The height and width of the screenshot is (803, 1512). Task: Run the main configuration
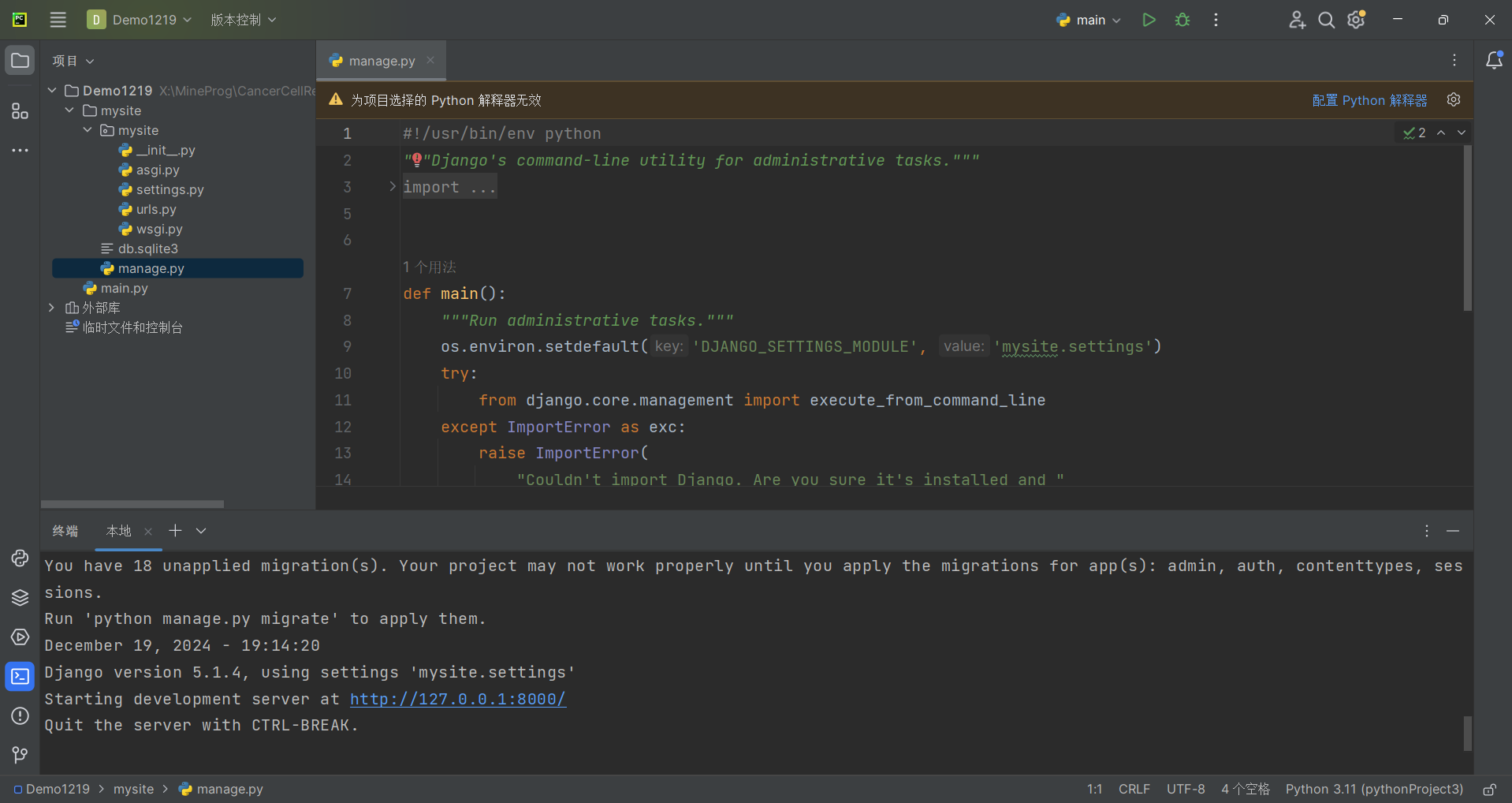pyautogui.click(x=1149, y=20)
